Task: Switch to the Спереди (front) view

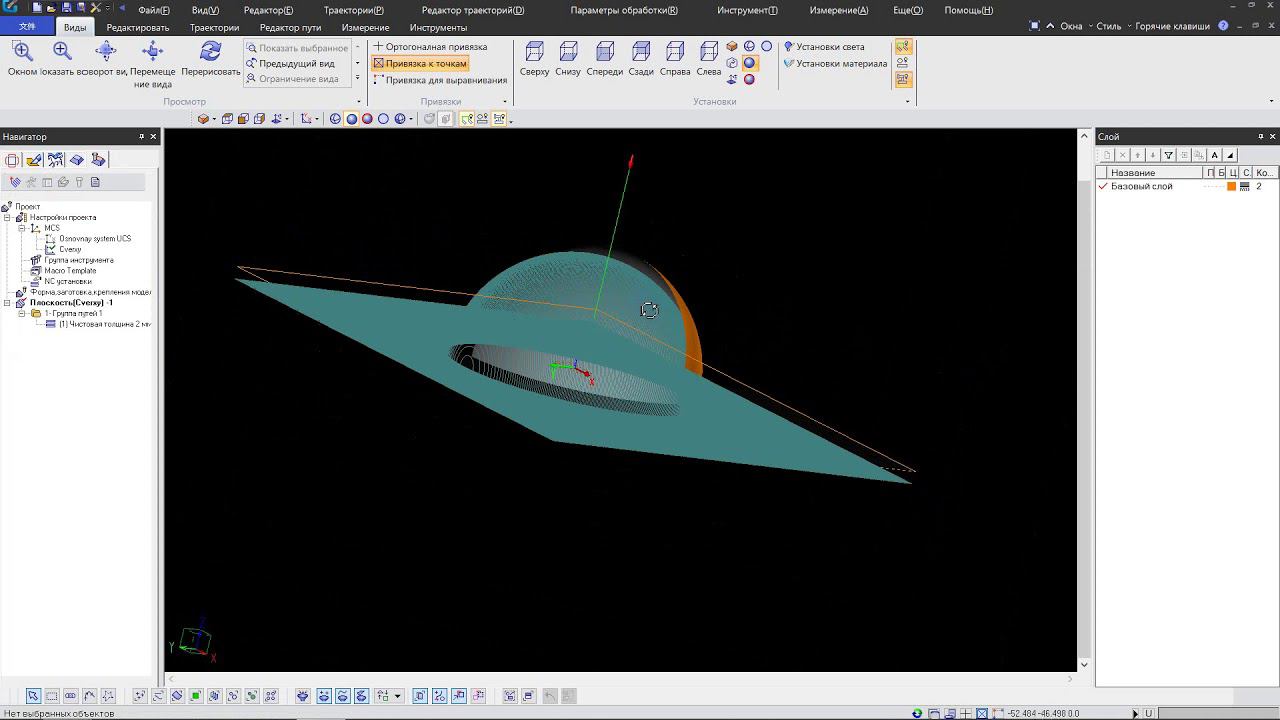Action: point(604,52)
